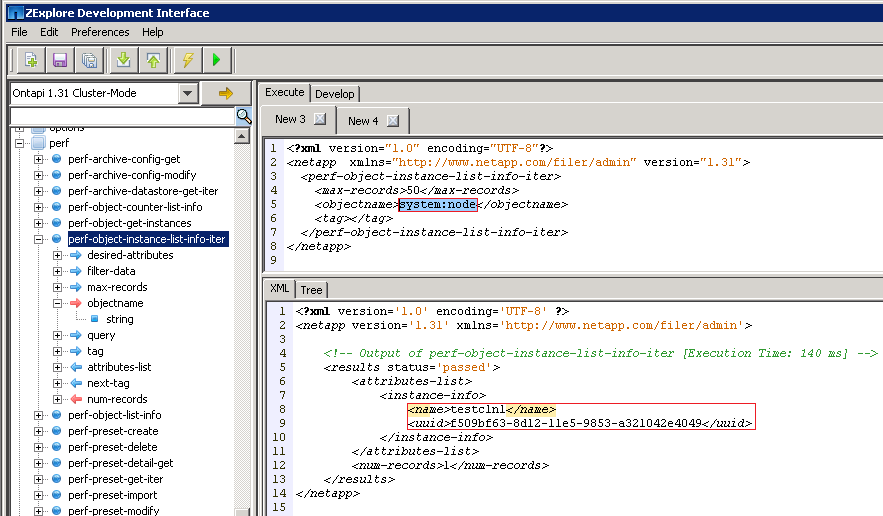Open the File menu
Image resolution: width=883 pixels, height=516 pixels.
coord(19,32)
